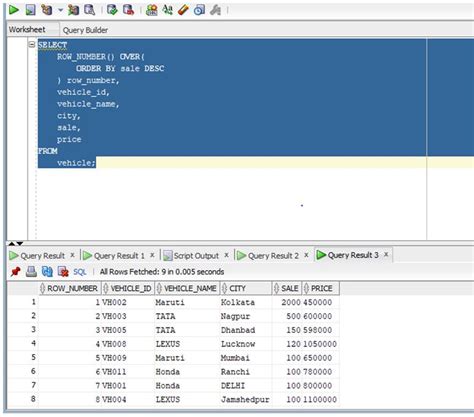Screen dimensions: 474x417
Task: Open the Explain Plan dropdown arrow
Action: (x=60, y=10)
